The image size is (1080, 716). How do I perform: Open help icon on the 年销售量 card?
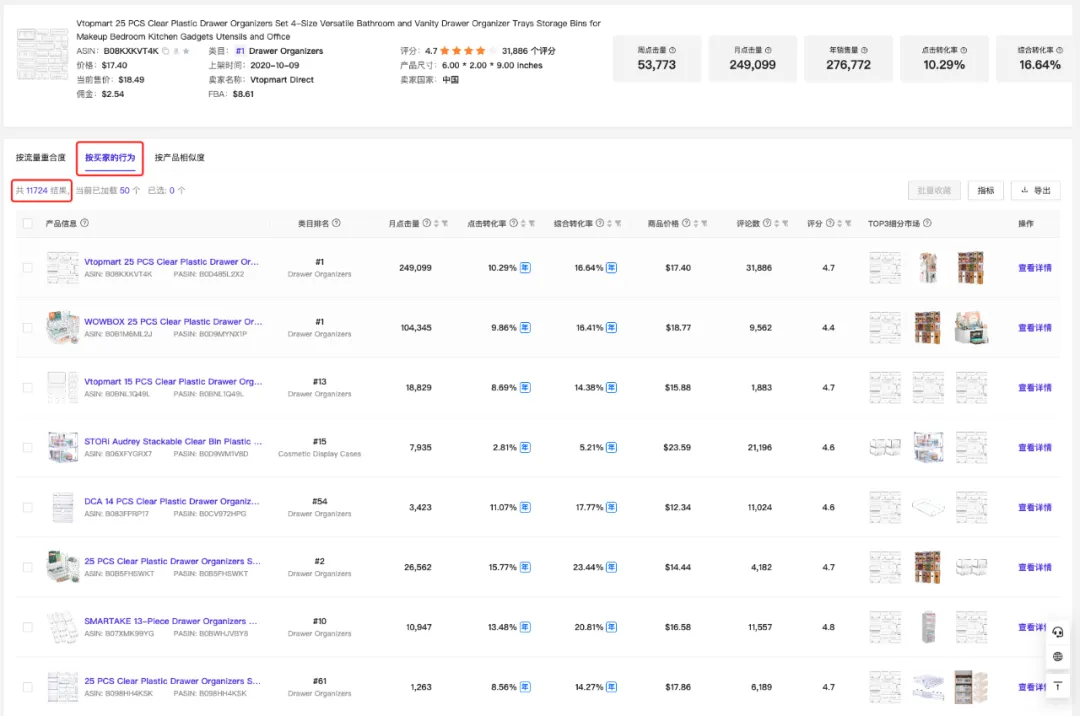pos(864,50)
